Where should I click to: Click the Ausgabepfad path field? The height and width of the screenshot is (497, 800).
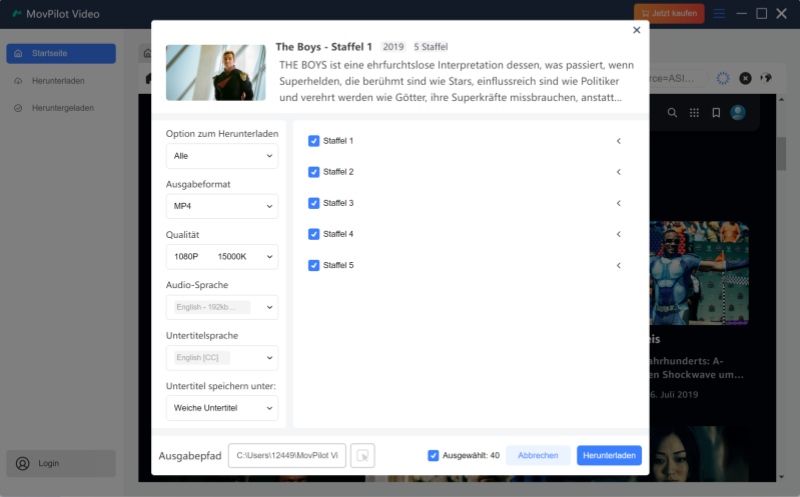coord(287,456)
